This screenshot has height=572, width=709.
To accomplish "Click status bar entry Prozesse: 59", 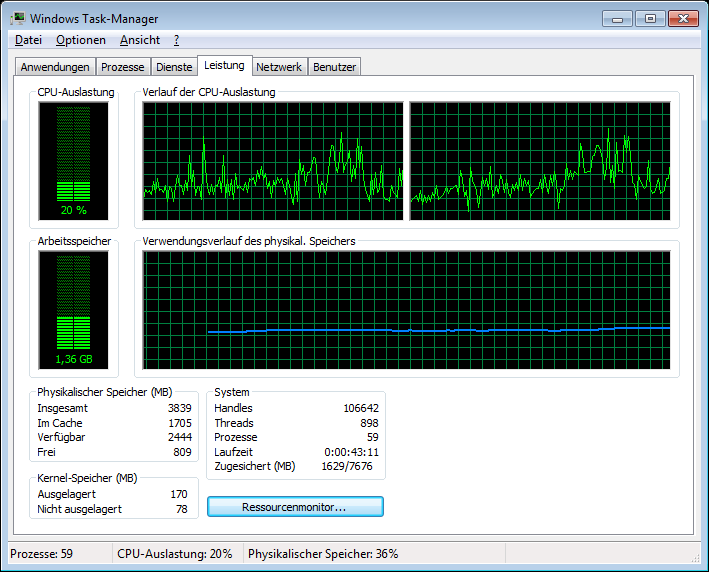I will (x=41, y=554).
